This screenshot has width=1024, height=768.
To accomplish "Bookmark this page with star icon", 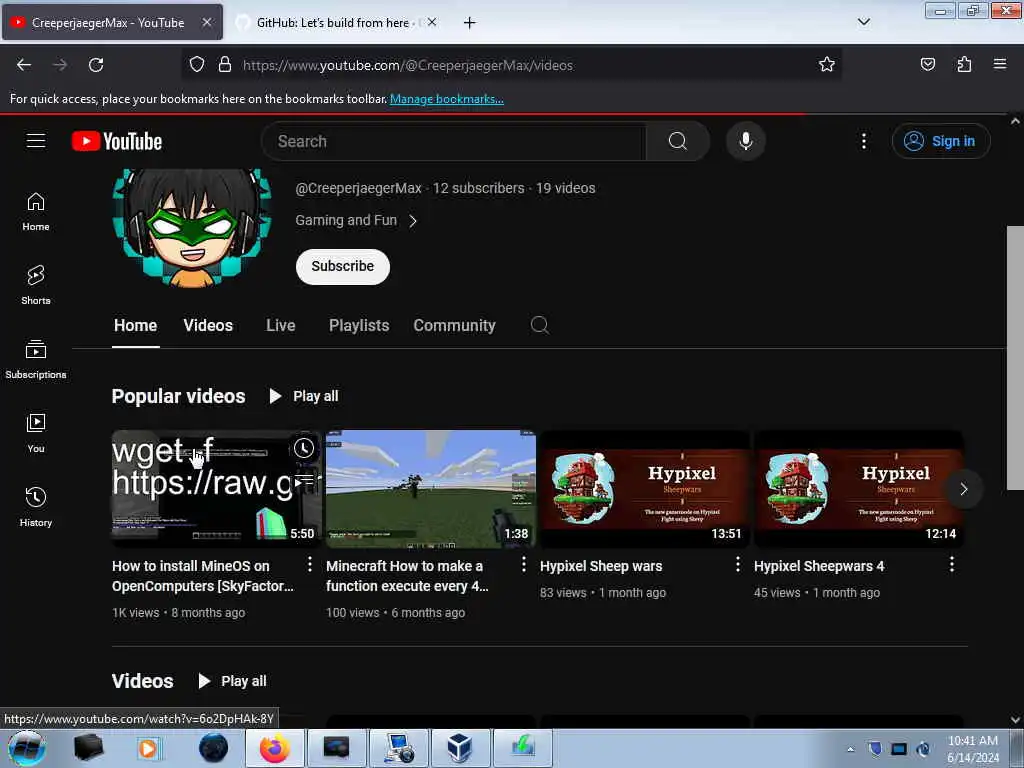I will pyautogui.click(x=827, y=65).
